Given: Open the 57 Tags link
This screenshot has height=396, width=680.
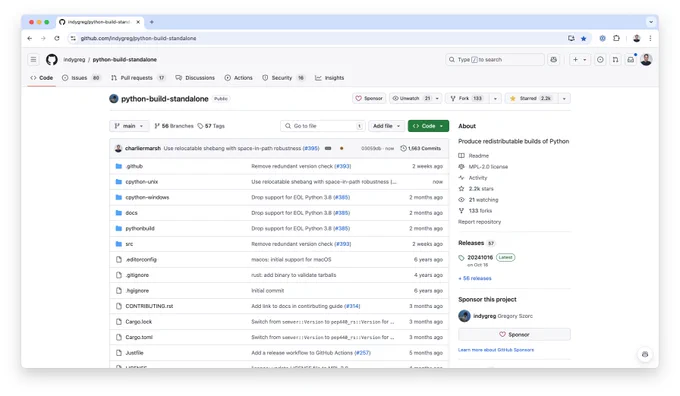Looking at the screenshot, I should point(211,126).
